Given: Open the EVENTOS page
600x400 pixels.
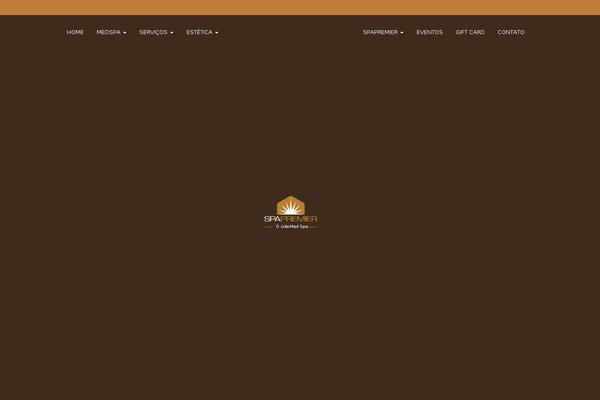Looking at the screenshot, I should click(x=429, y=32).
